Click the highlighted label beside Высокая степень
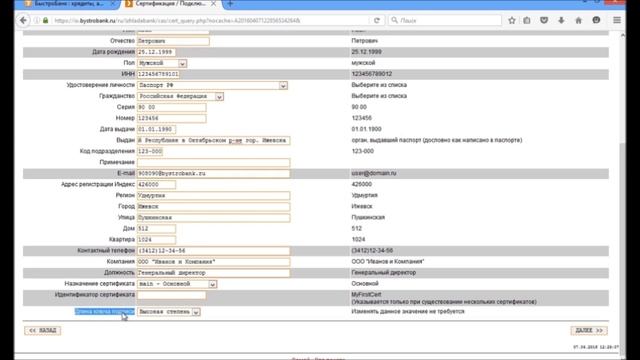This screenshot has height=360, width=640. click(x=104, y=311)
